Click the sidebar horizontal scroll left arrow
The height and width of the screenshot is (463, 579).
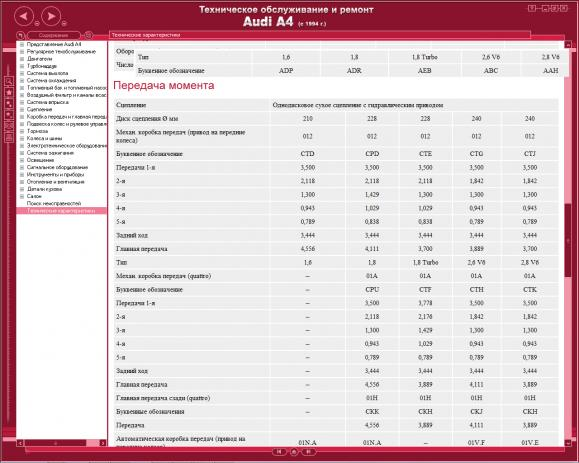(20, 443)
